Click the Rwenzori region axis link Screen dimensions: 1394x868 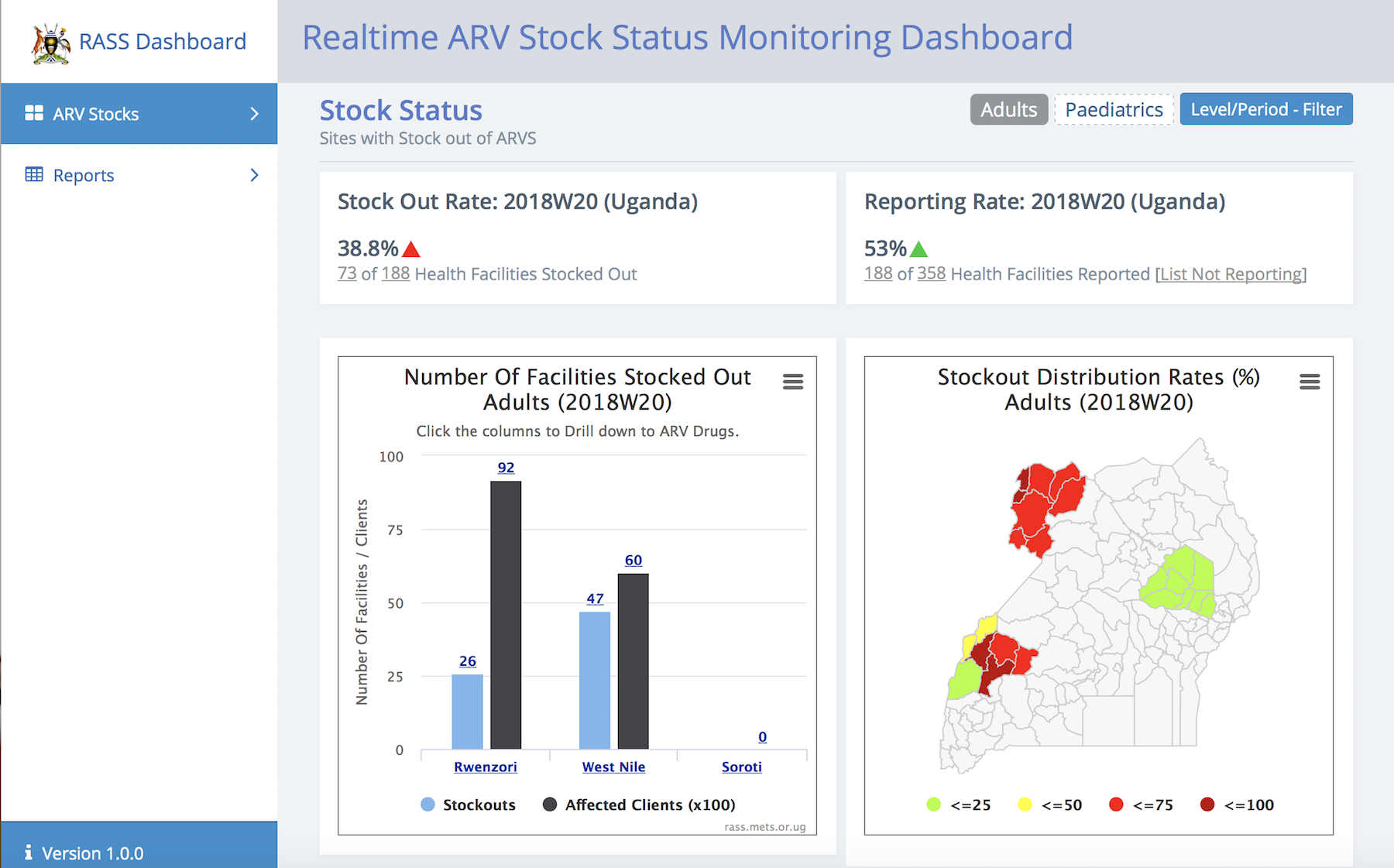point(485,767)
